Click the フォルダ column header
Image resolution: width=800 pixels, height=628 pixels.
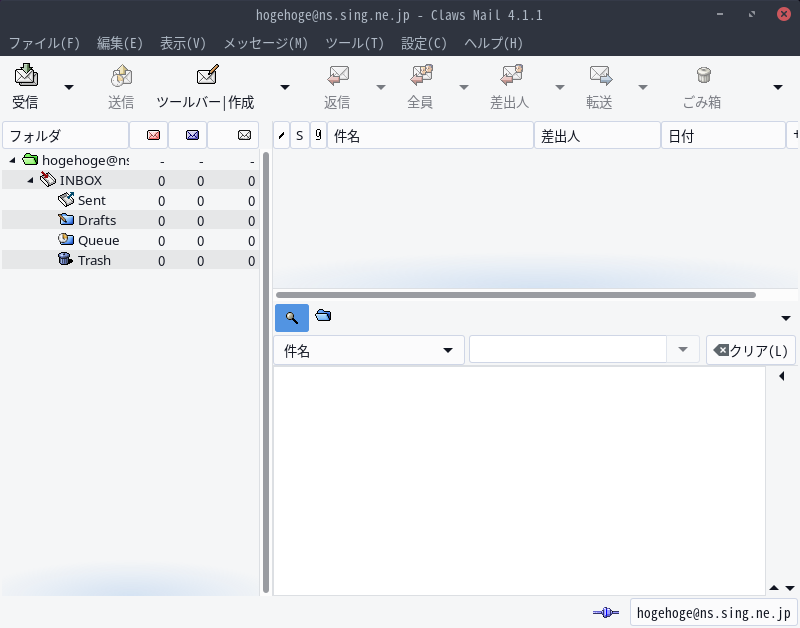tap(65, 135)
